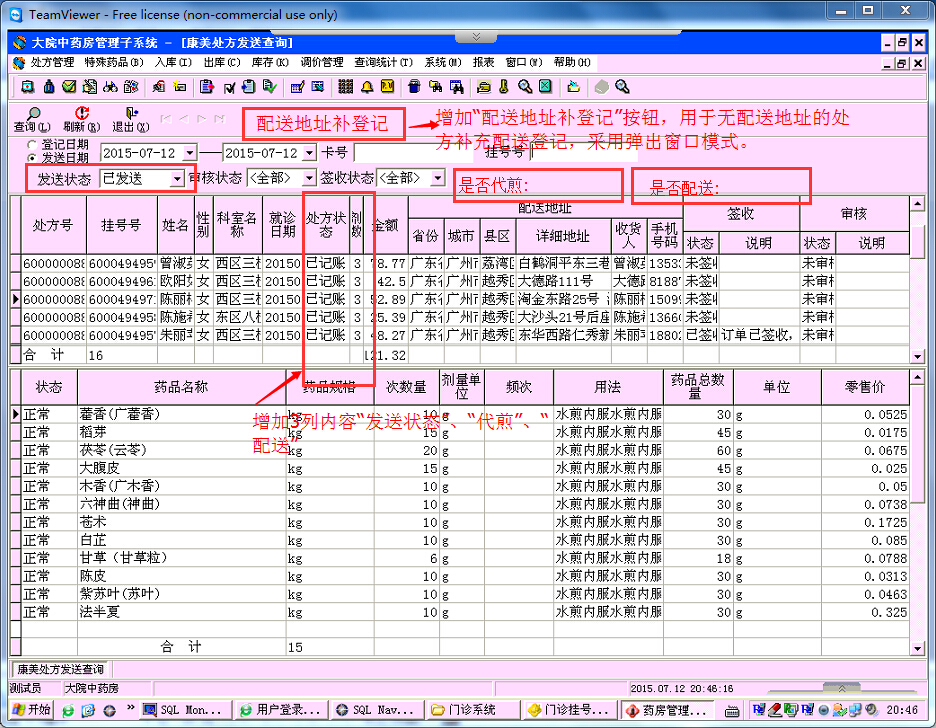Open the 报表 menu

coord(483,62)
